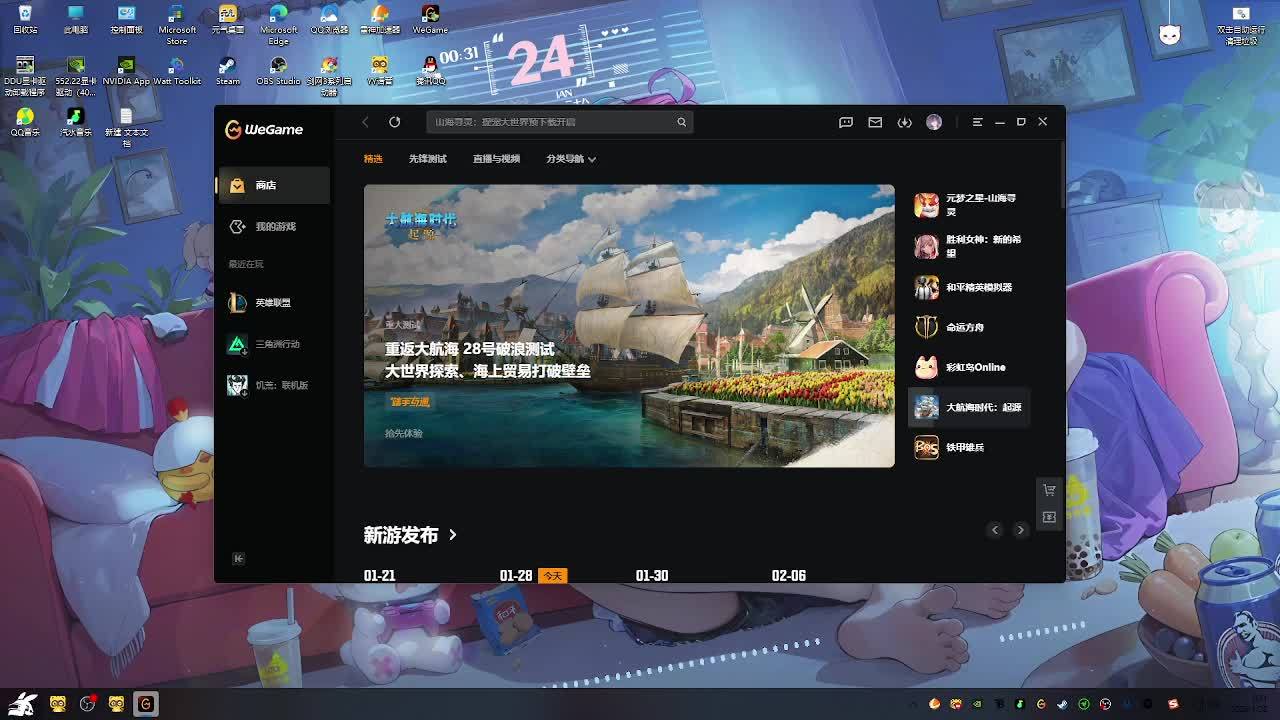1280x720 pixels.
Task: Select 英雄联盟 from recent games
Action: [272, 303]
